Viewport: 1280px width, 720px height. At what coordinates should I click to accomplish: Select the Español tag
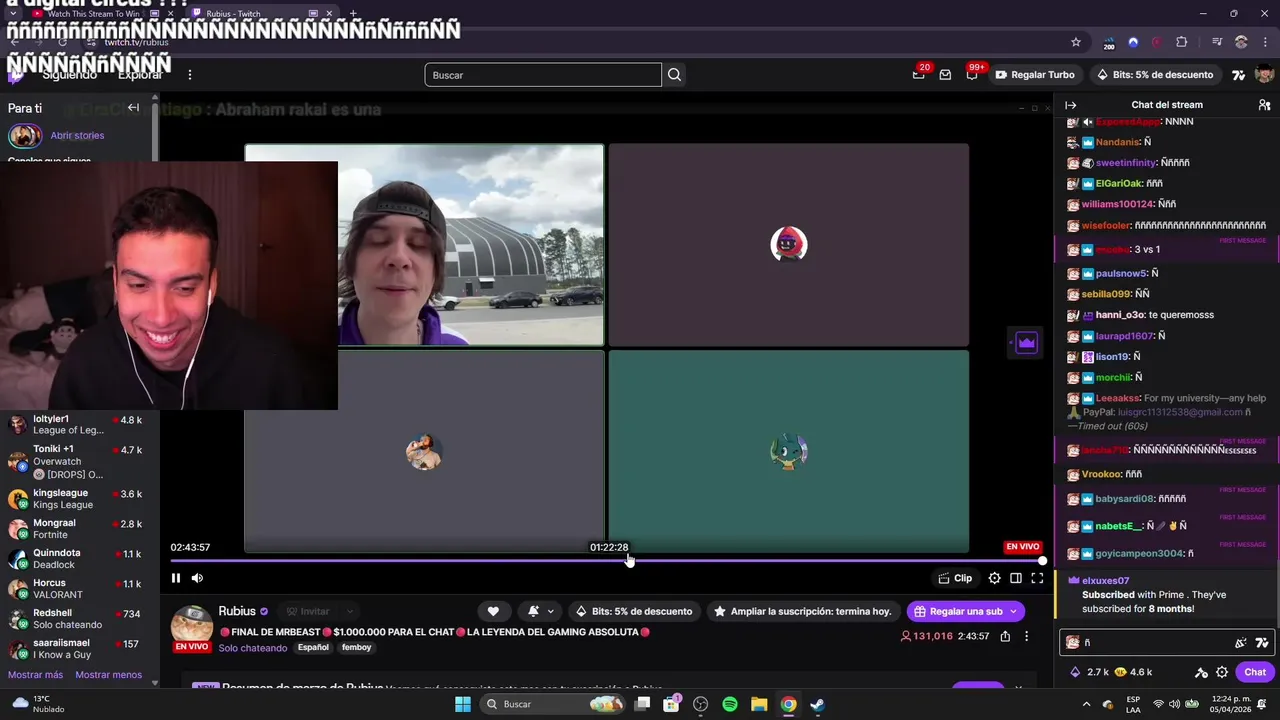(313, 648)
